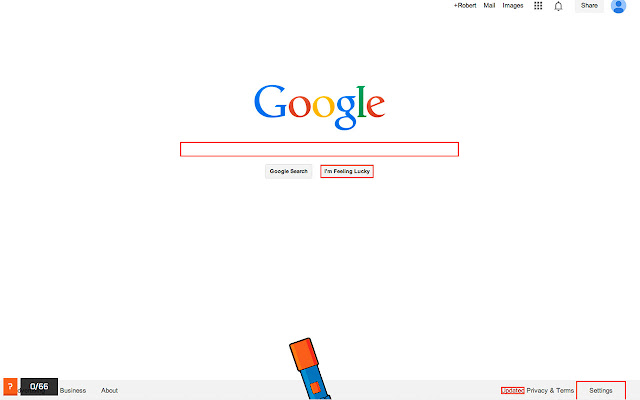The height and width of the screenshot is (400, 640).
Task: Open the +Robert link
Action: click(x=465, y=6)
